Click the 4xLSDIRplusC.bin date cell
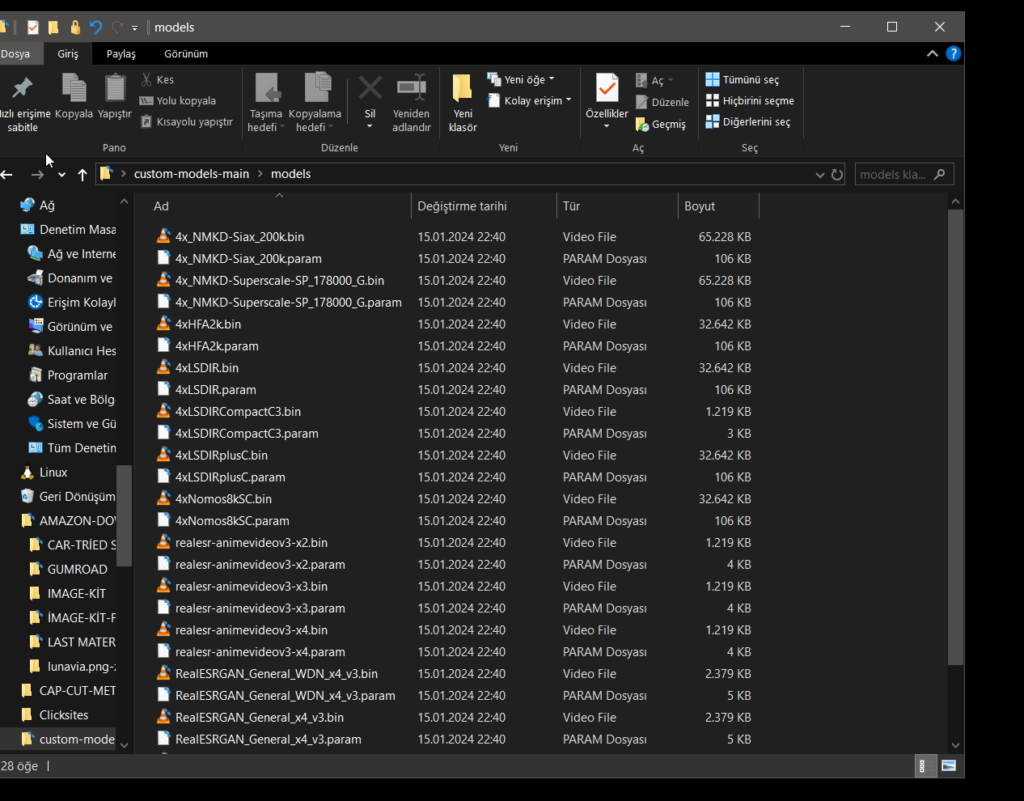 [461, 455]
